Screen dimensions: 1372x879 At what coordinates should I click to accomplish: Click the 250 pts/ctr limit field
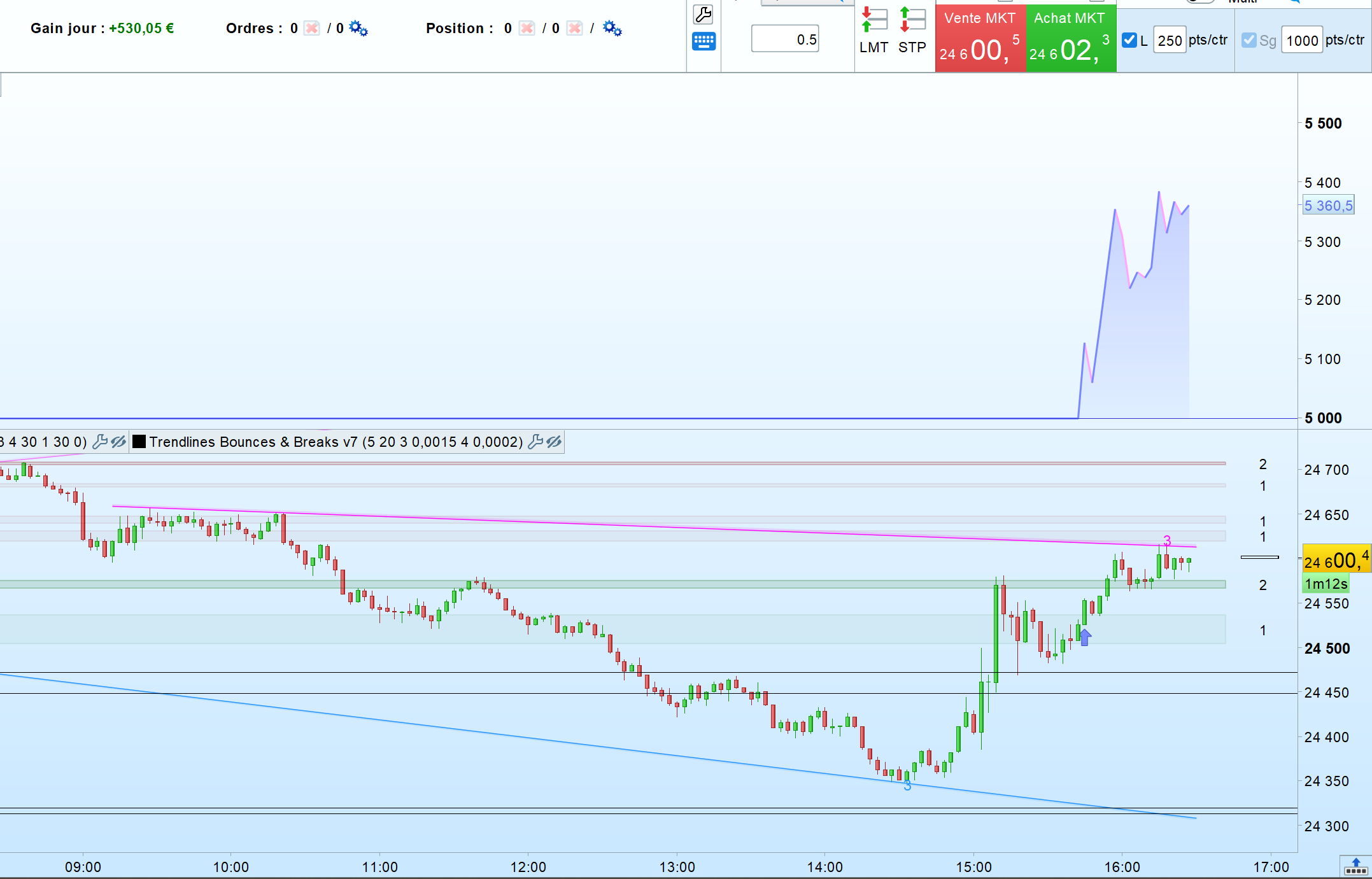[1170, 41]
